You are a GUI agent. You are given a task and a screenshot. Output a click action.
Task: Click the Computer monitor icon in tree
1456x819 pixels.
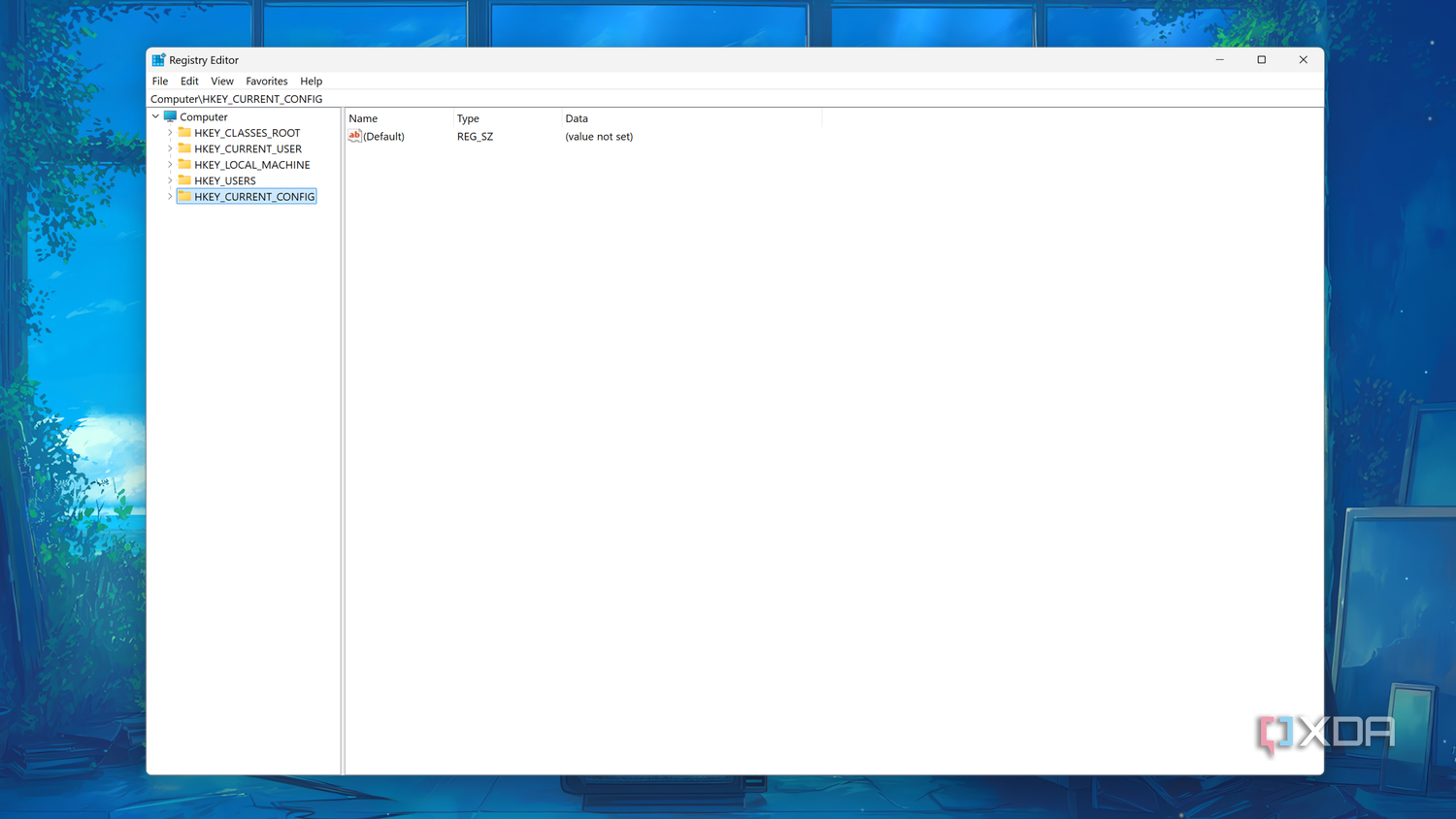(x=170, y=116)
